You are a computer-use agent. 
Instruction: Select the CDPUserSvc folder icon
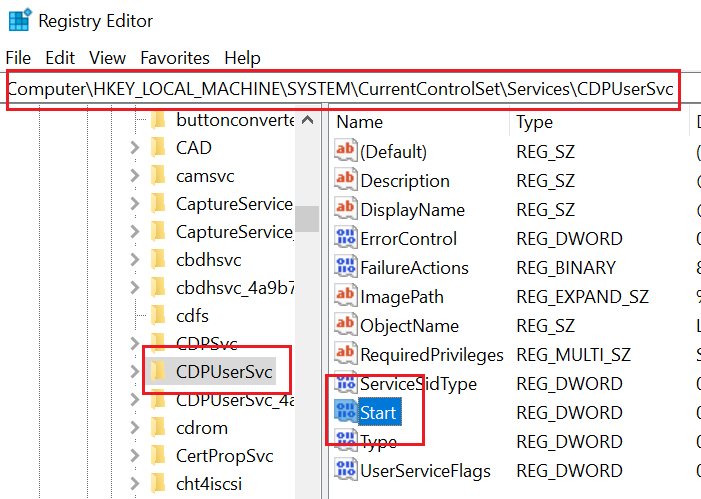[x=158, y=372]
